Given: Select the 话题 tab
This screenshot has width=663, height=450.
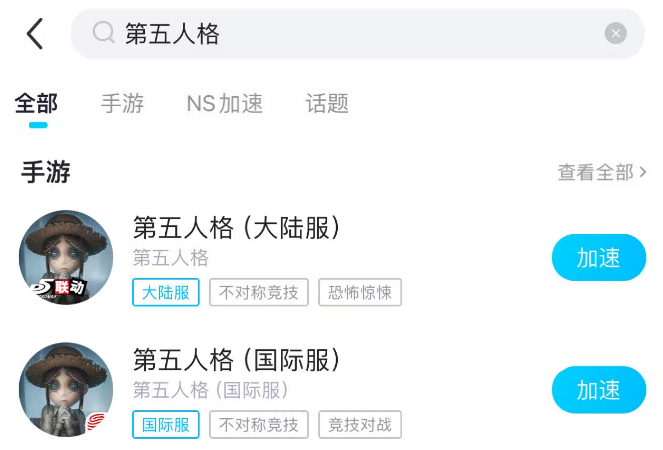Looking at the screenshot, I should (327, 103).
